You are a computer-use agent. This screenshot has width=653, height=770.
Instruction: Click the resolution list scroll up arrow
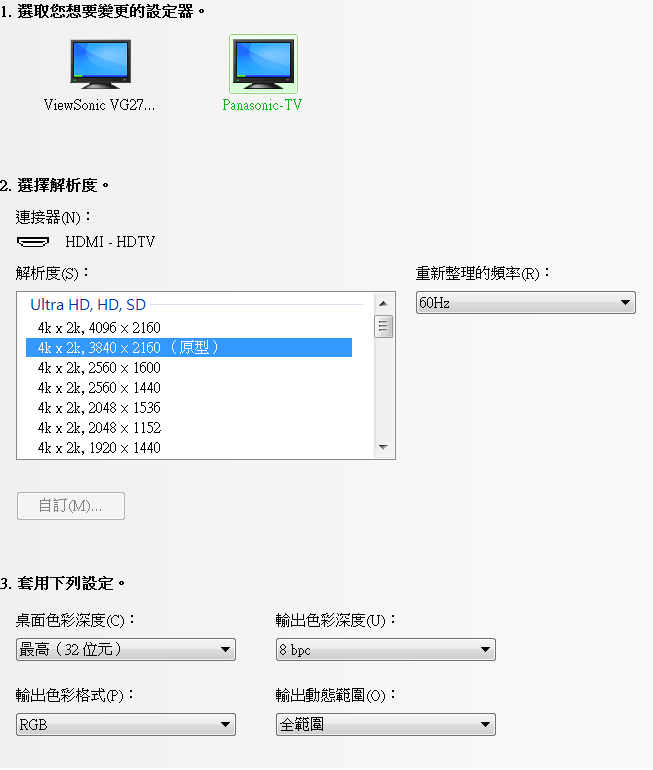point(383,303)
